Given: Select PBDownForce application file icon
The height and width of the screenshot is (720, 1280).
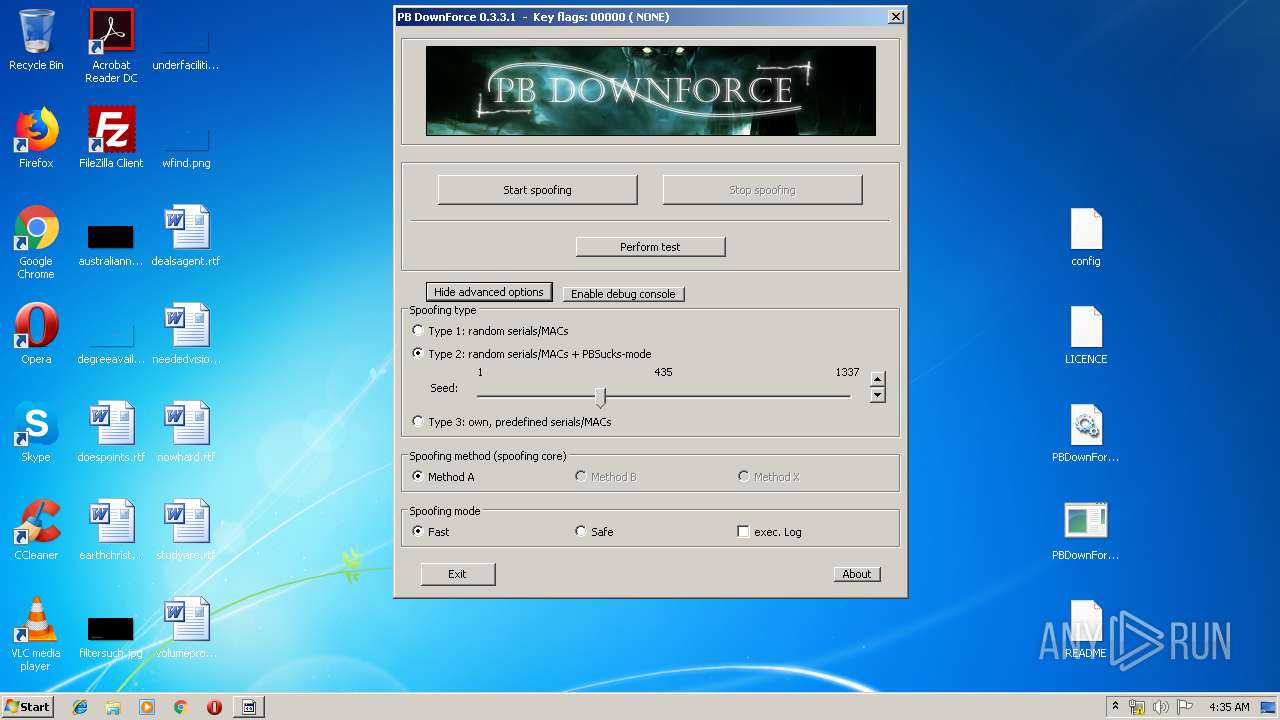Looking at the screenshot, I should (x=1086, y=530).
